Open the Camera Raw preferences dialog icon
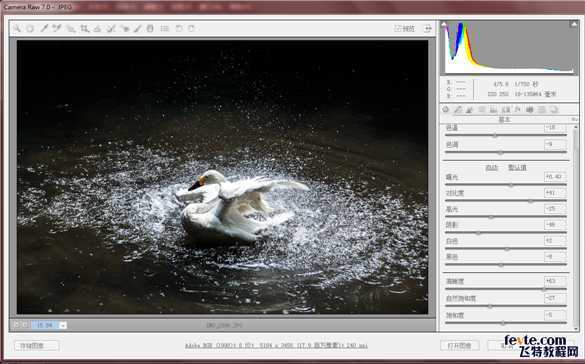 165,28
